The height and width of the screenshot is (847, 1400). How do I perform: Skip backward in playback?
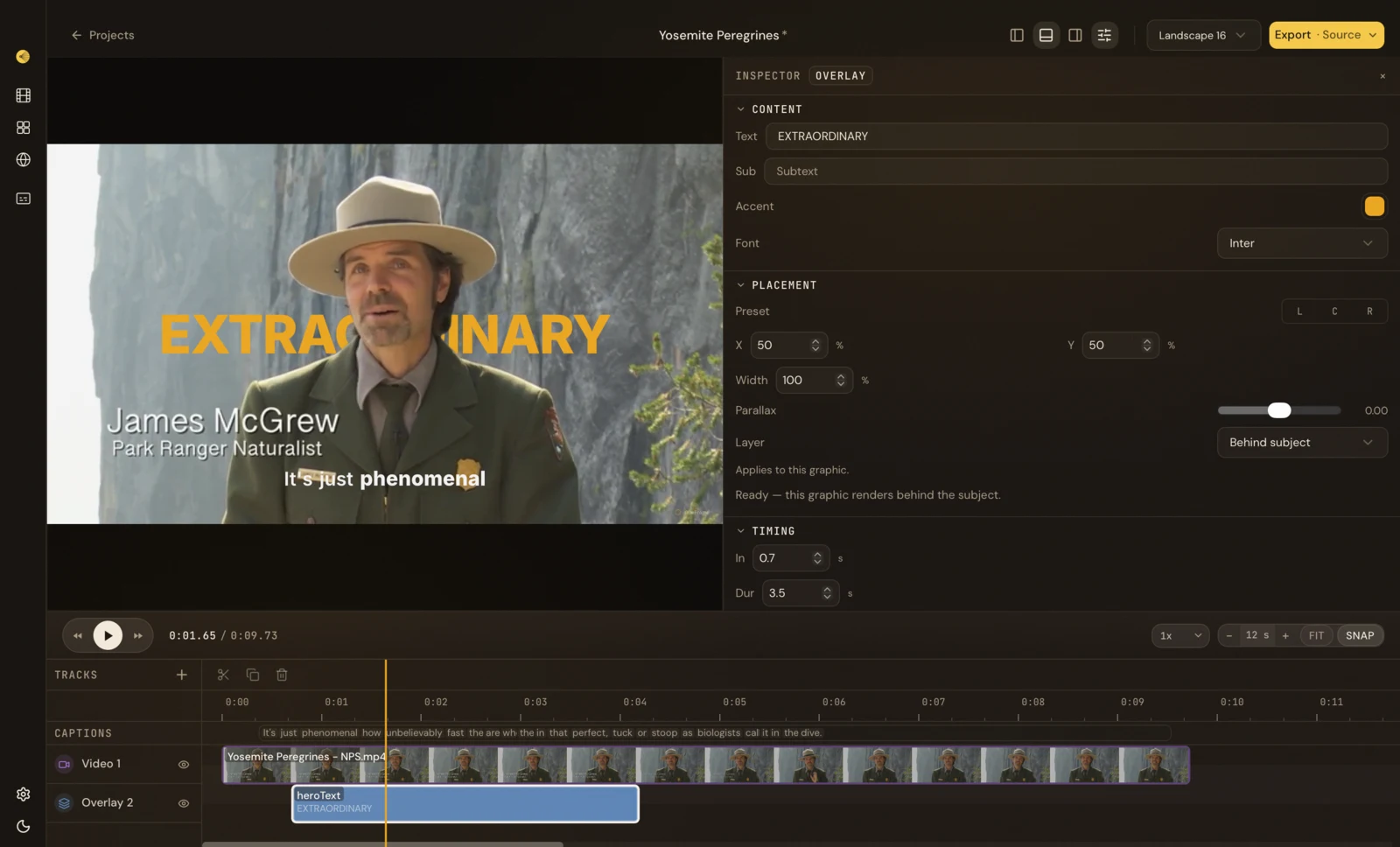click(x=78, y=636)
